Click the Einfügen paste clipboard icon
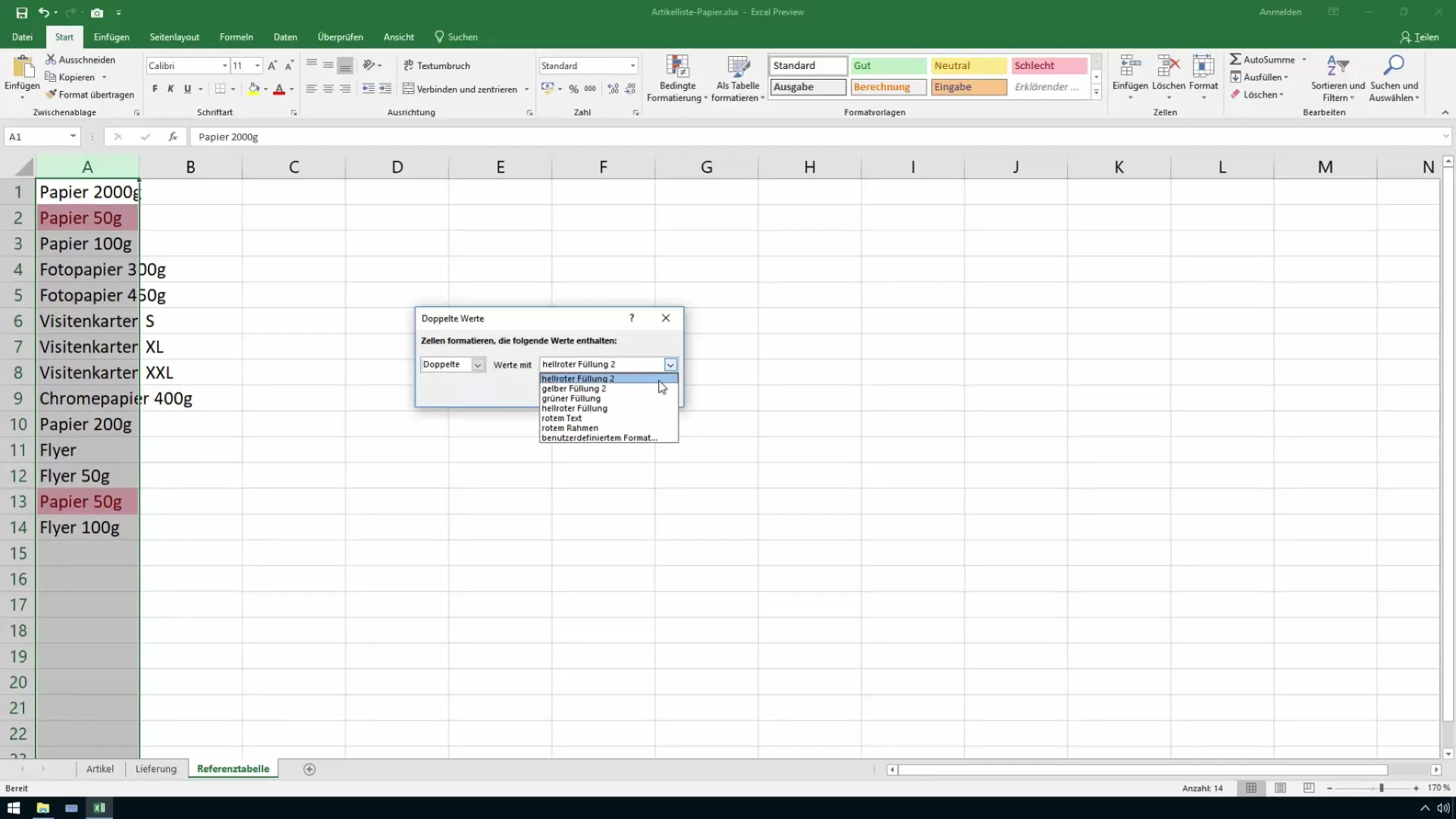Image resolution: width=1456 pixels, height=819 pixels. coord(23,68)
